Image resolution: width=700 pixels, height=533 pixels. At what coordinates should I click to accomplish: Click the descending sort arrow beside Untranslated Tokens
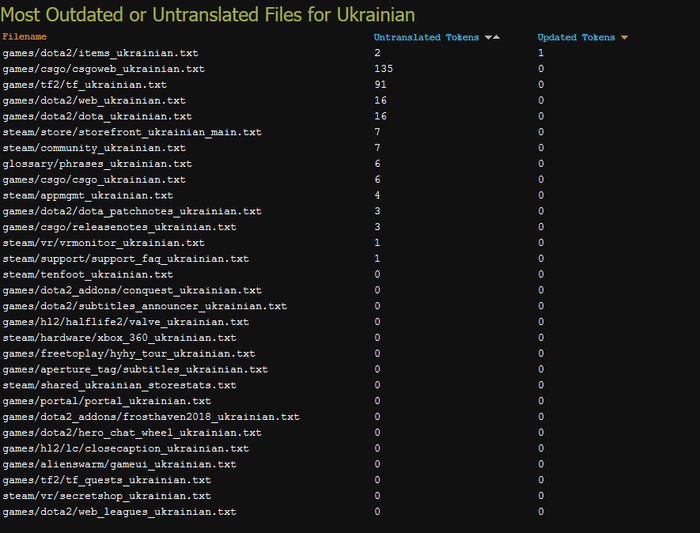click(487, 37)
